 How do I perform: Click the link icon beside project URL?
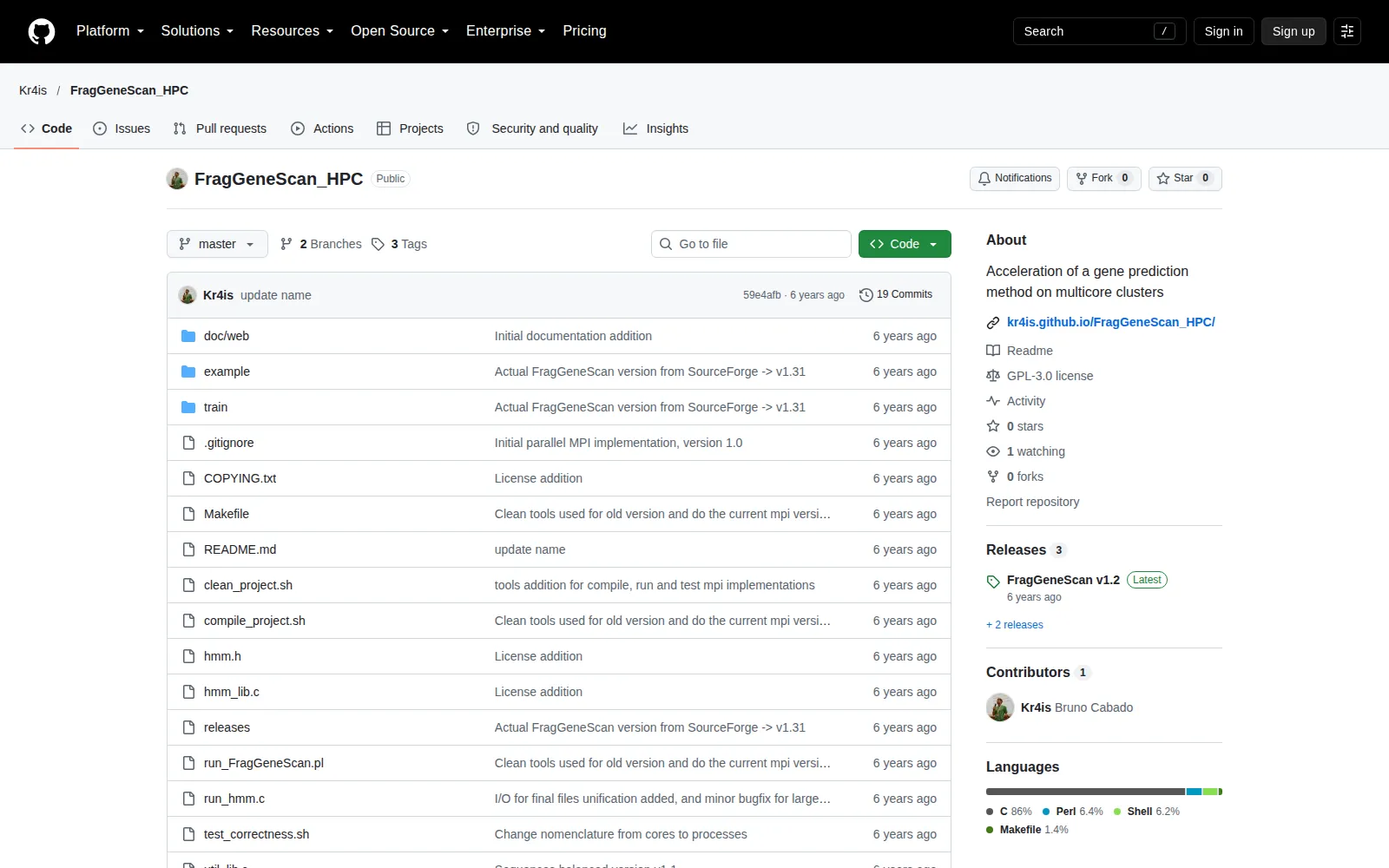(x=993, y=323)
